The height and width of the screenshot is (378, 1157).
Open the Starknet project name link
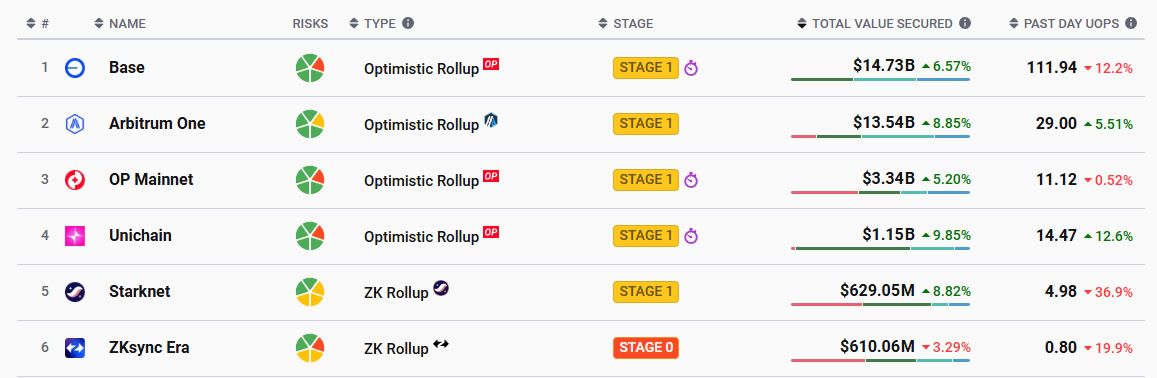139,292
